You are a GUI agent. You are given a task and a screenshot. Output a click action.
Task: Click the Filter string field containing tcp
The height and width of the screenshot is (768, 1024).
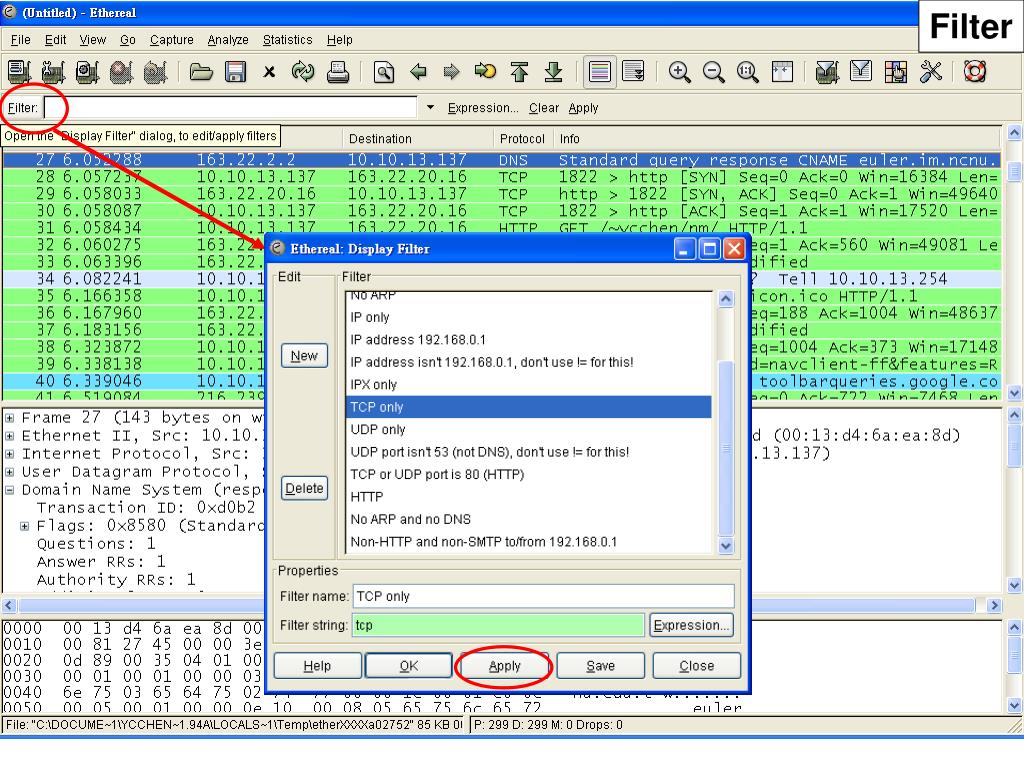[x=498, y=625]
